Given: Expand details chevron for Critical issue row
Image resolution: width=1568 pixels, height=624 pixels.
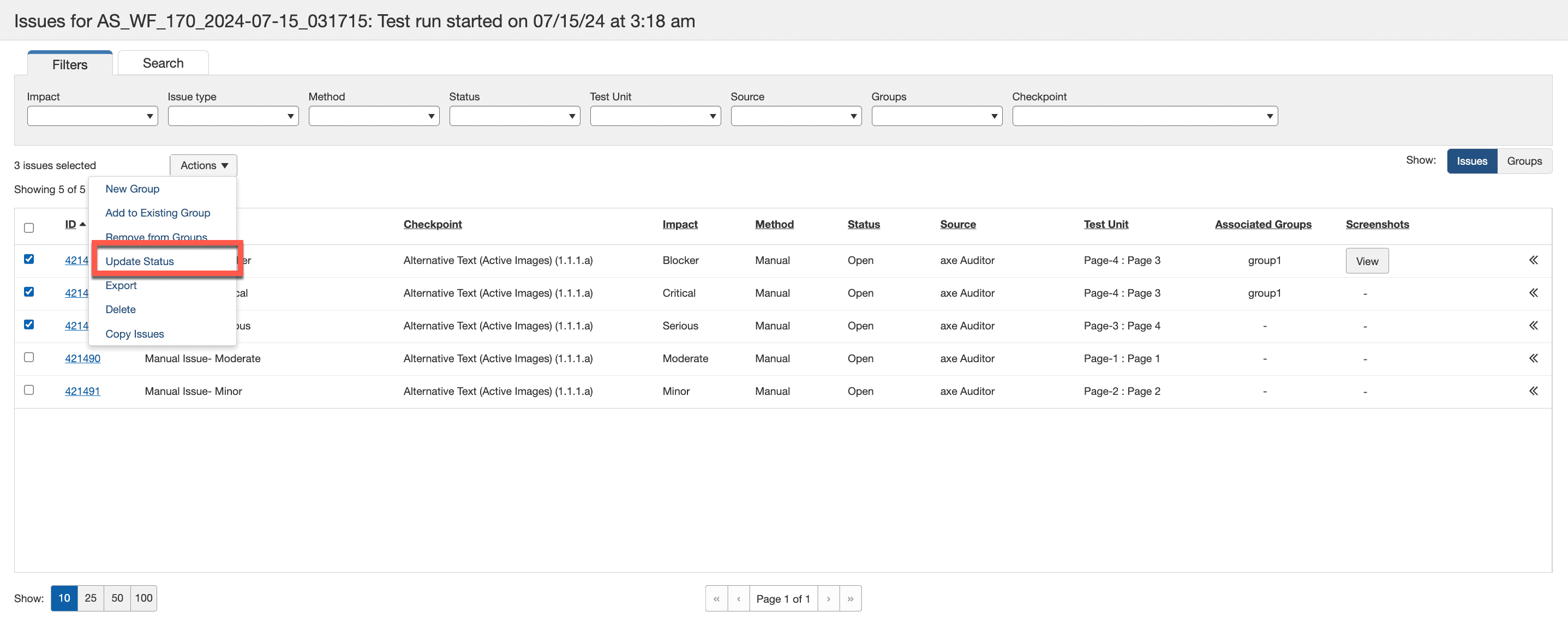Looking at the screenshot, I should (1533, 293).
